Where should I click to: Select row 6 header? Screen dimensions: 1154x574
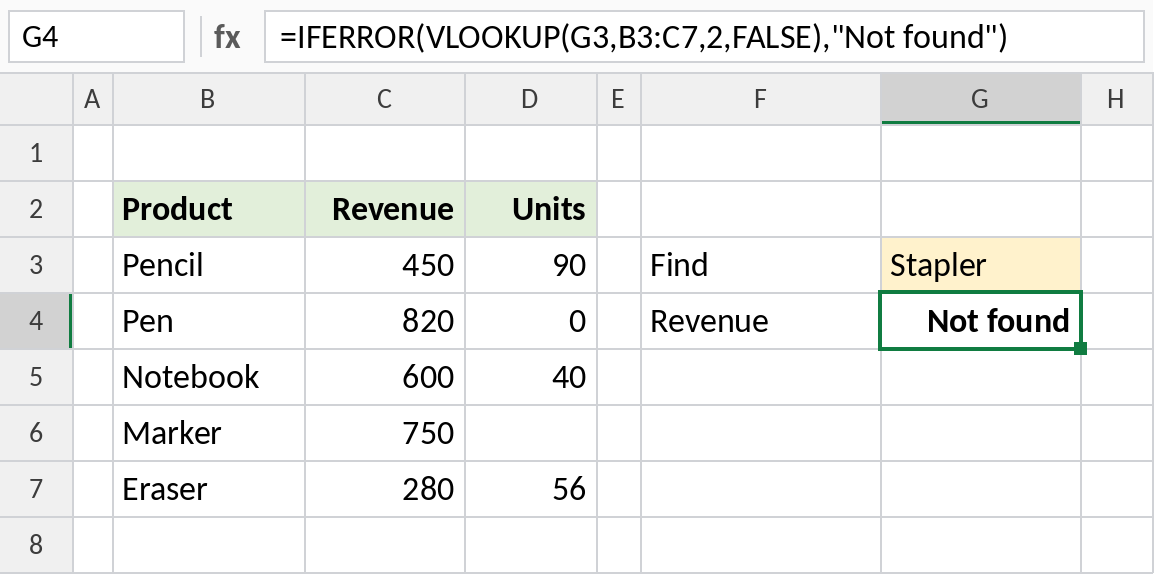point(36,433)
